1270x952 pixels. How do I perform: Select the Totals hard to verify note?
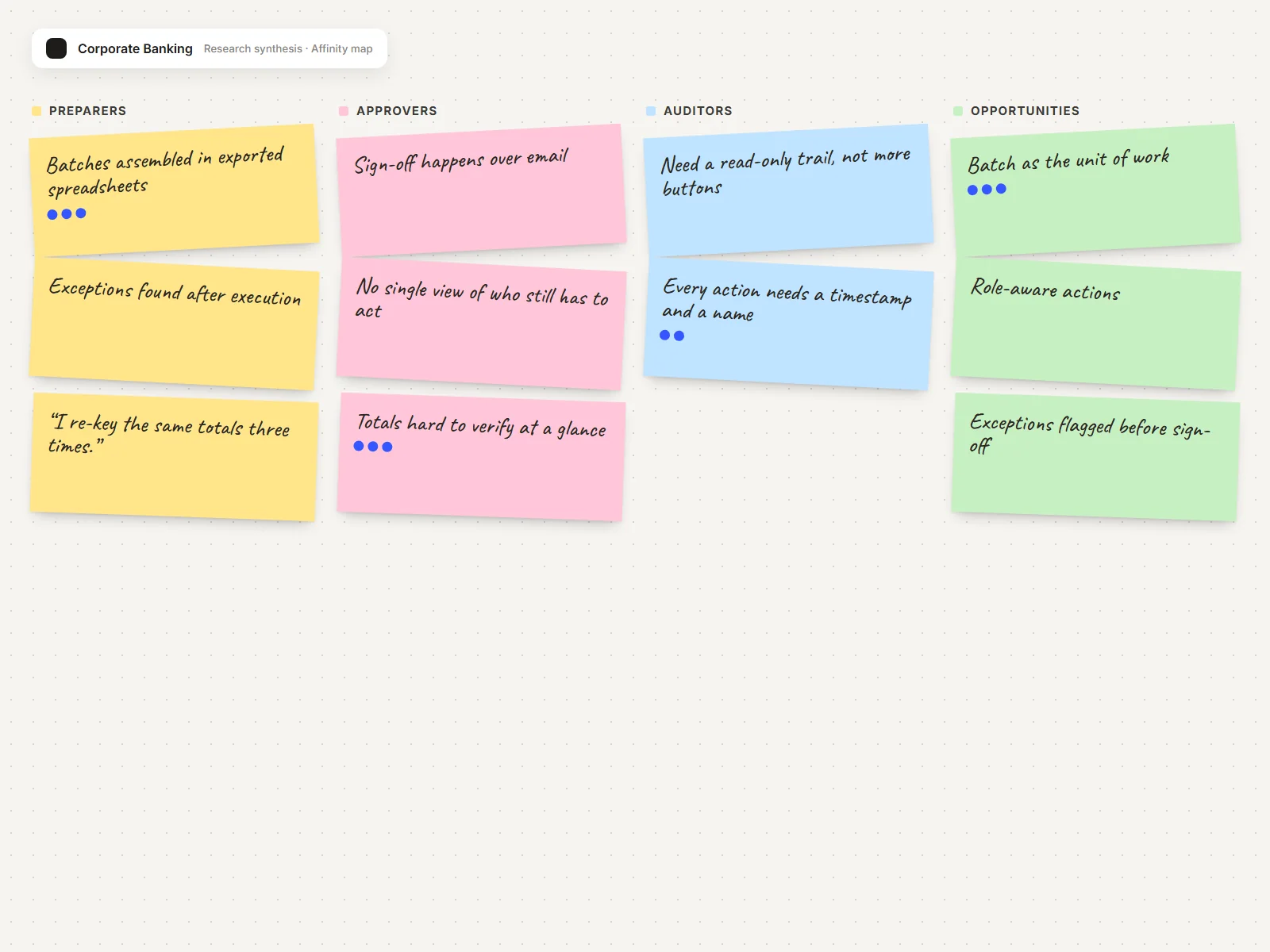click(482, 456)
